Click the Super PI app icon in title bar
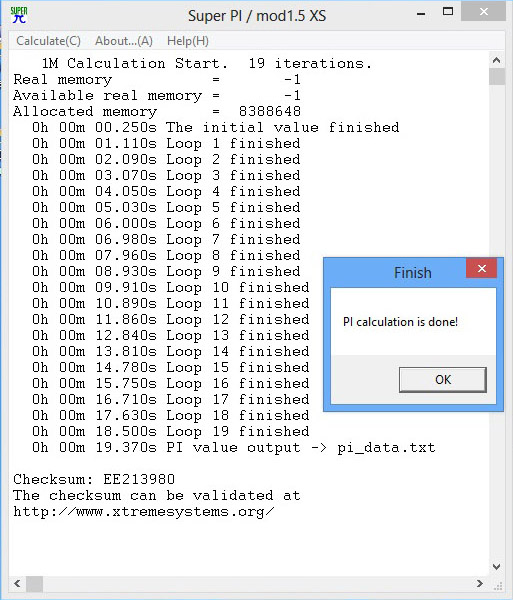Image resolution: width=513 pixels, height=600 pixels. [19, 15]
